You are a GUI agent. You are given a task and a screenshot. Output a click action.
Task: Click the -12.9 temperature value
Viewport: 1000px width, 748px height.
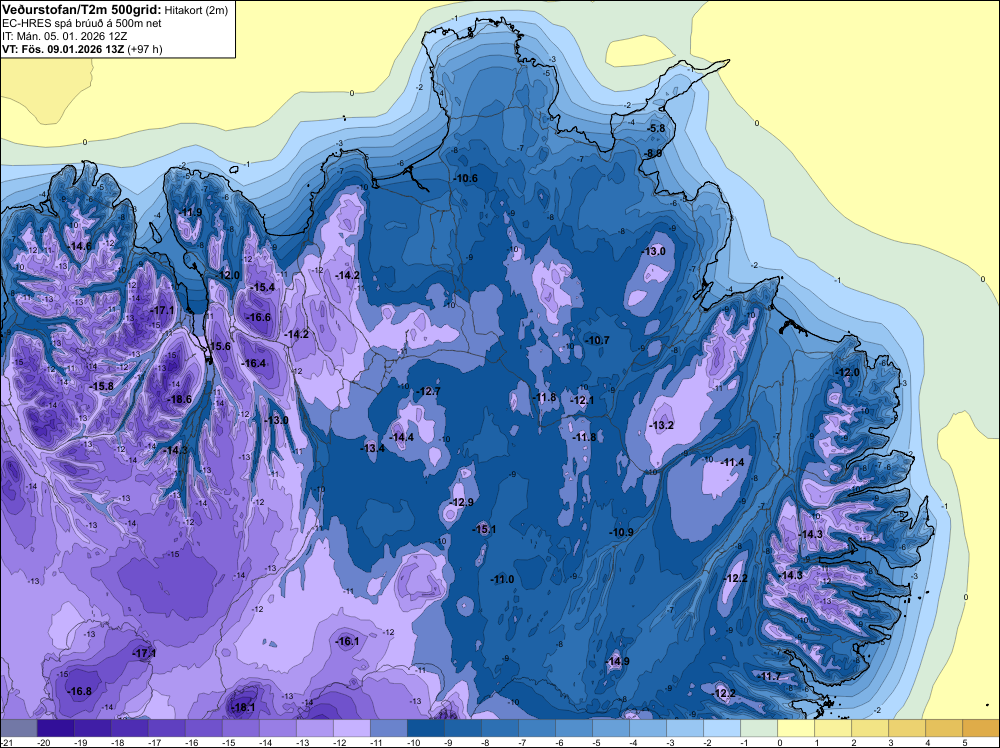coord(462,502)
